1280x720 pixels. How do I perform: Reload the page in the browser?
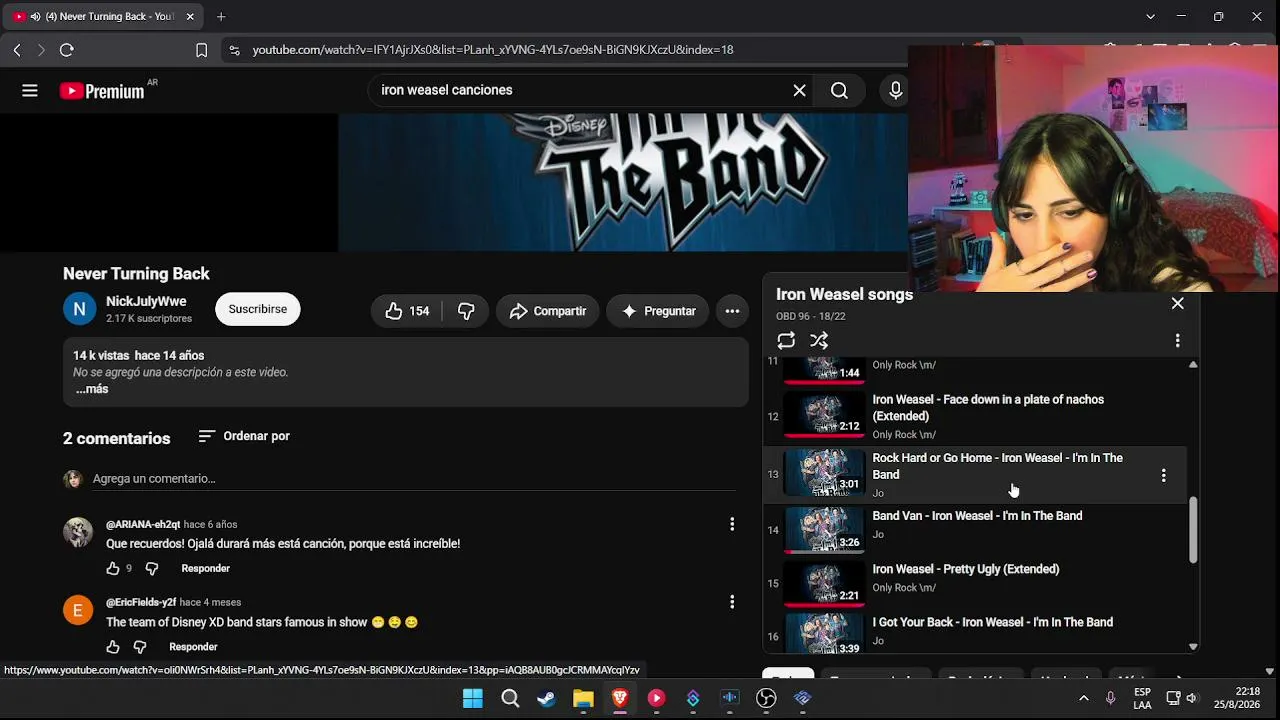(67, 50)
